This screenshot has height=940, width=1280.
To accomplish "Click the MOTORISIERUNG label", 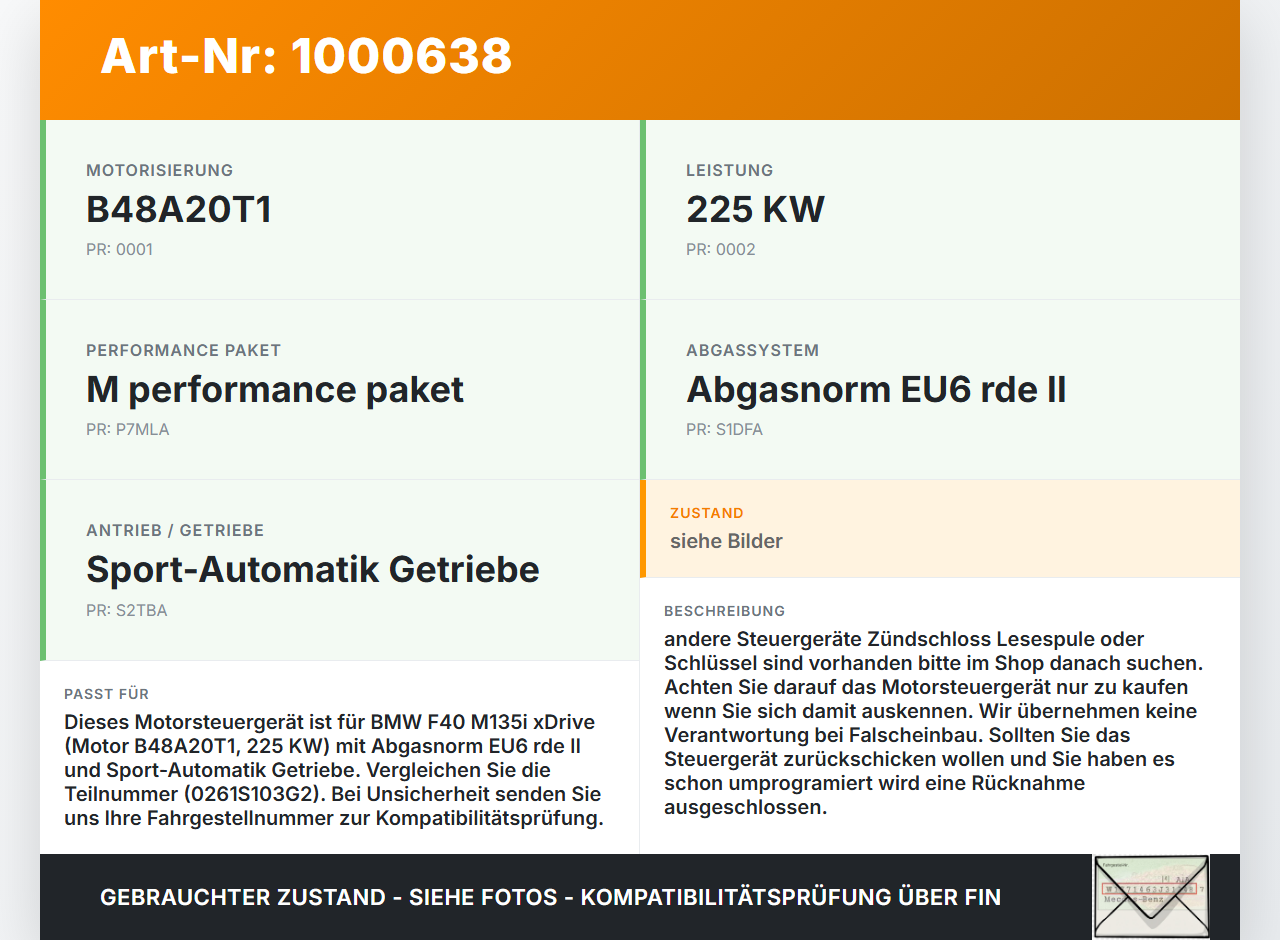I will (x=160, y=170).
